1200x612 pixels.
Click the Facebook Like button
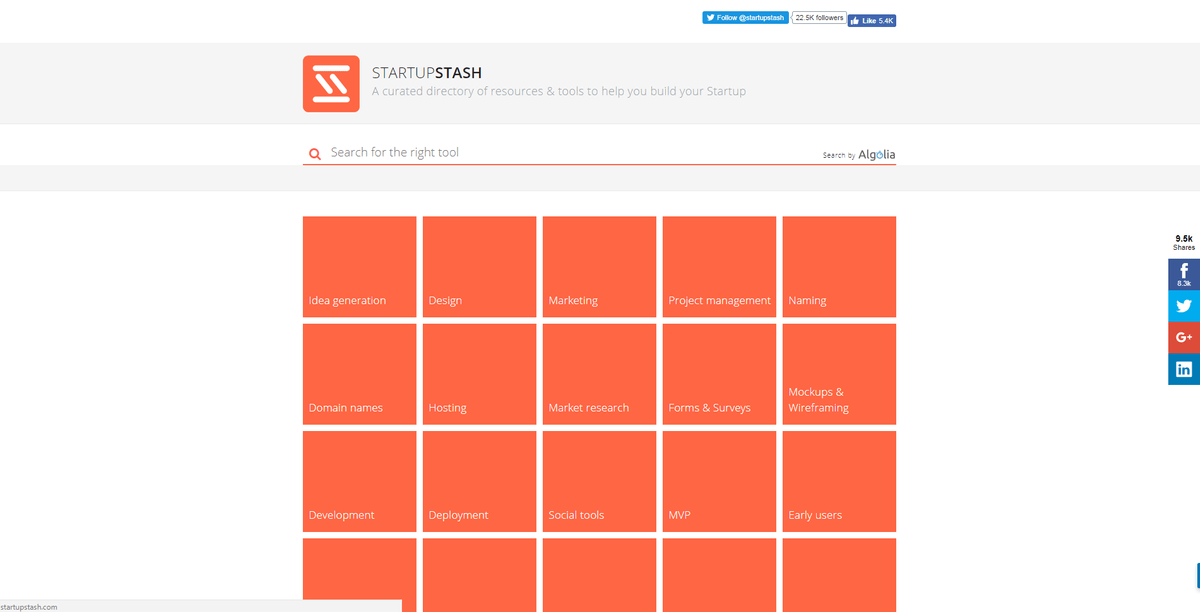pyautogui.click(x=872, y=20)
